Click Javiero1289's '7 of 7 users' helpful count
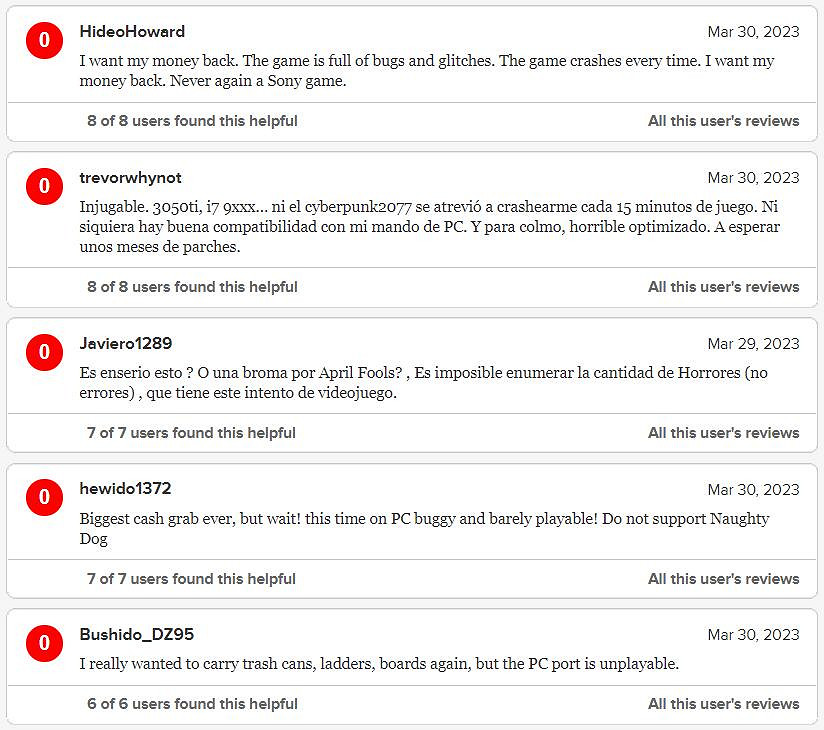Viewport: 824px width, 730px height. [192, 433]
